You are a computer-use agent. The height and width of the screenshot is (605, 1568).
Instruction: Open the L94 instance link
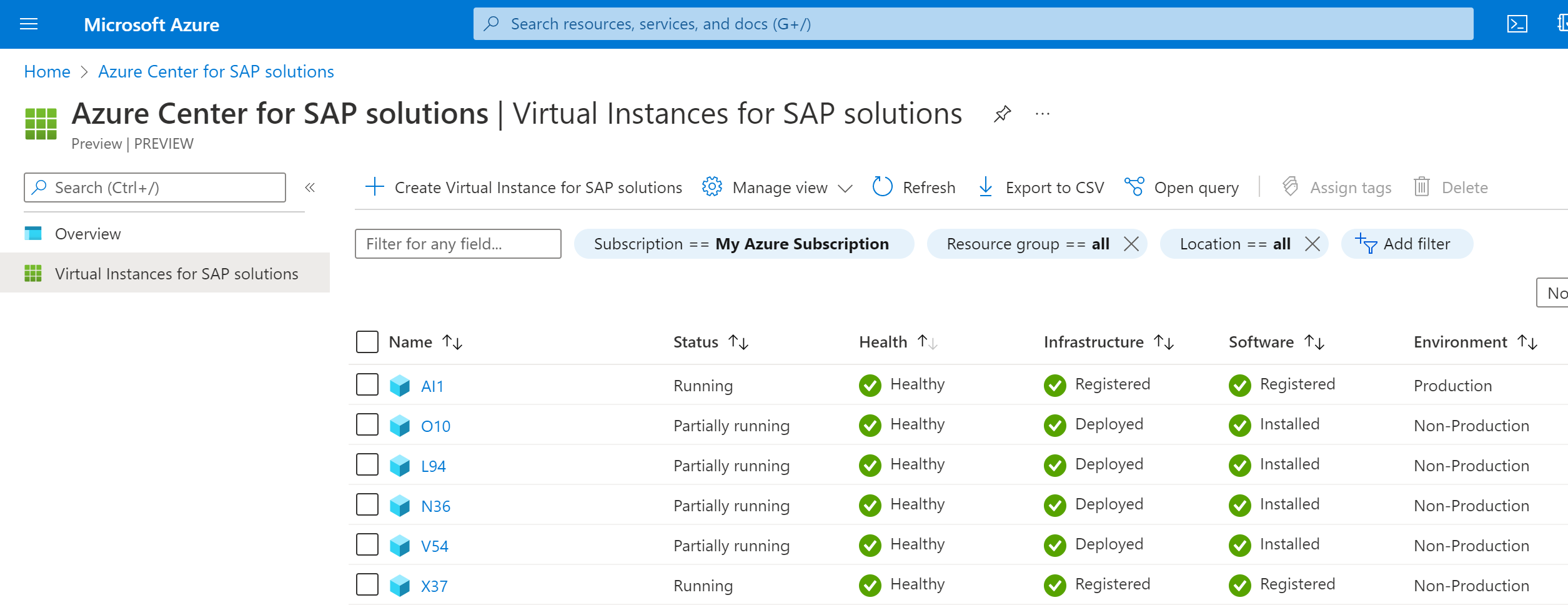(x=434, y=466)
